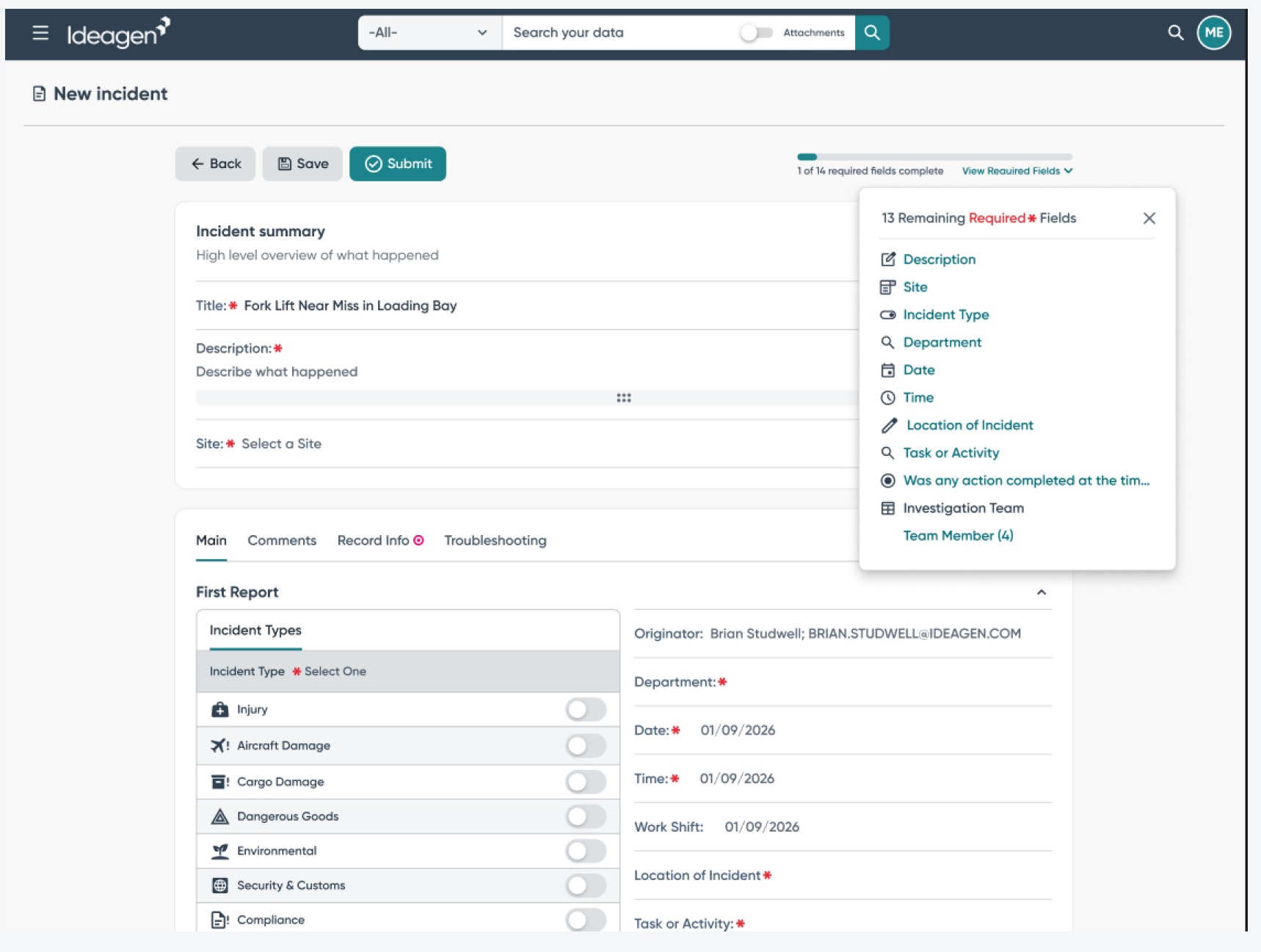Click the Date value 01/09/2026
The width and height of the screenshot is (1261, 952).
pyautogui.click(x=738, y=730)
